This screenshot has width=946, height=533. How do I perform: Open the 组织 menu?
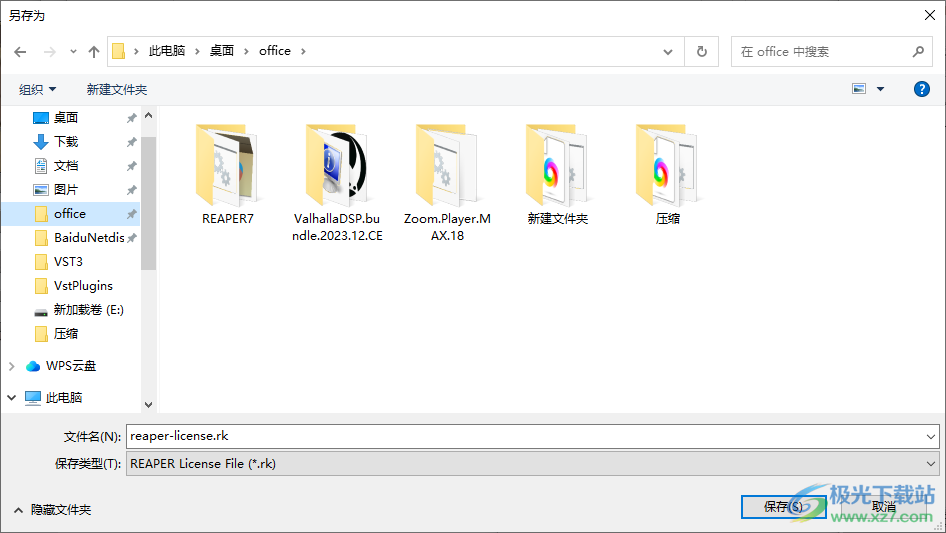click(38, 89)
